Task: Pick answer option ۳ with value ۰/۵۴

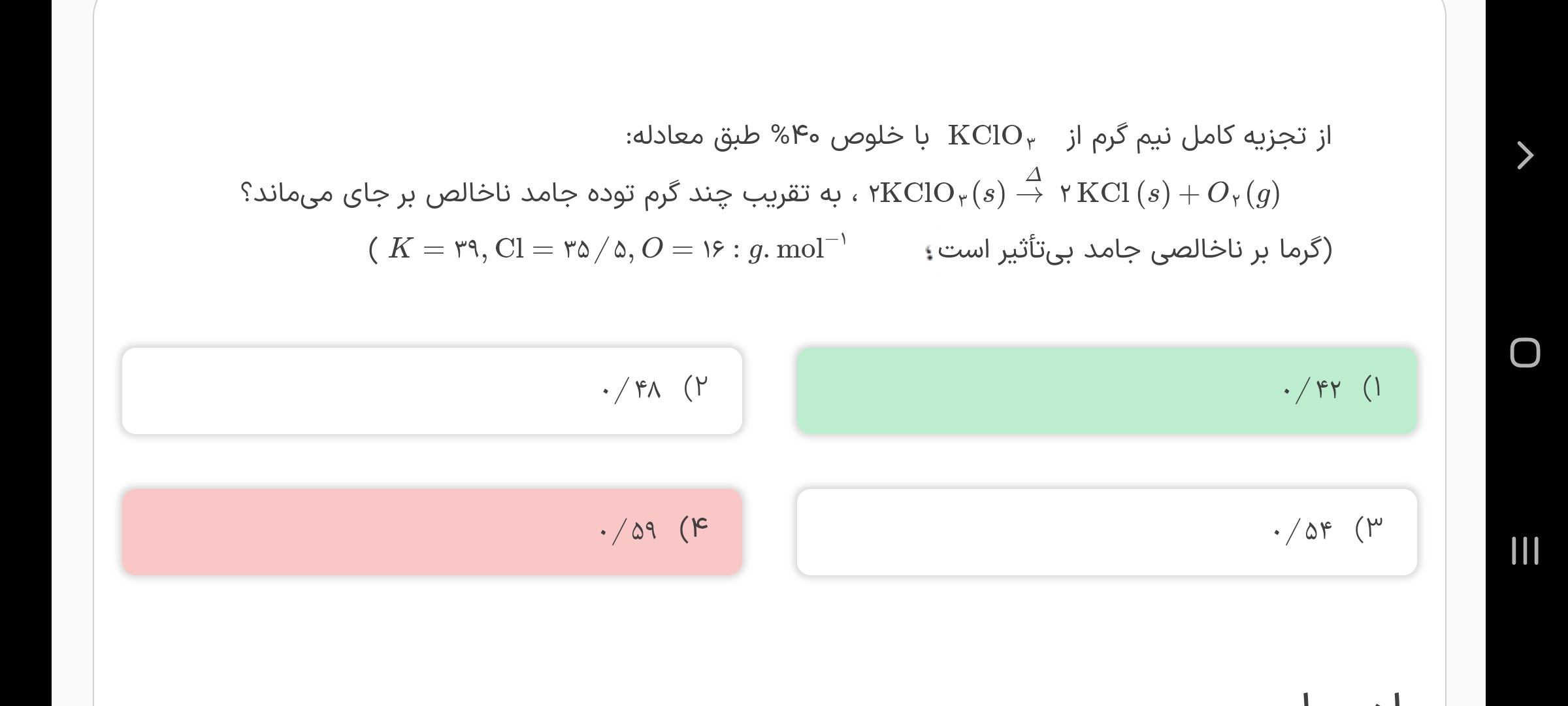Action: click(1106, 532)
